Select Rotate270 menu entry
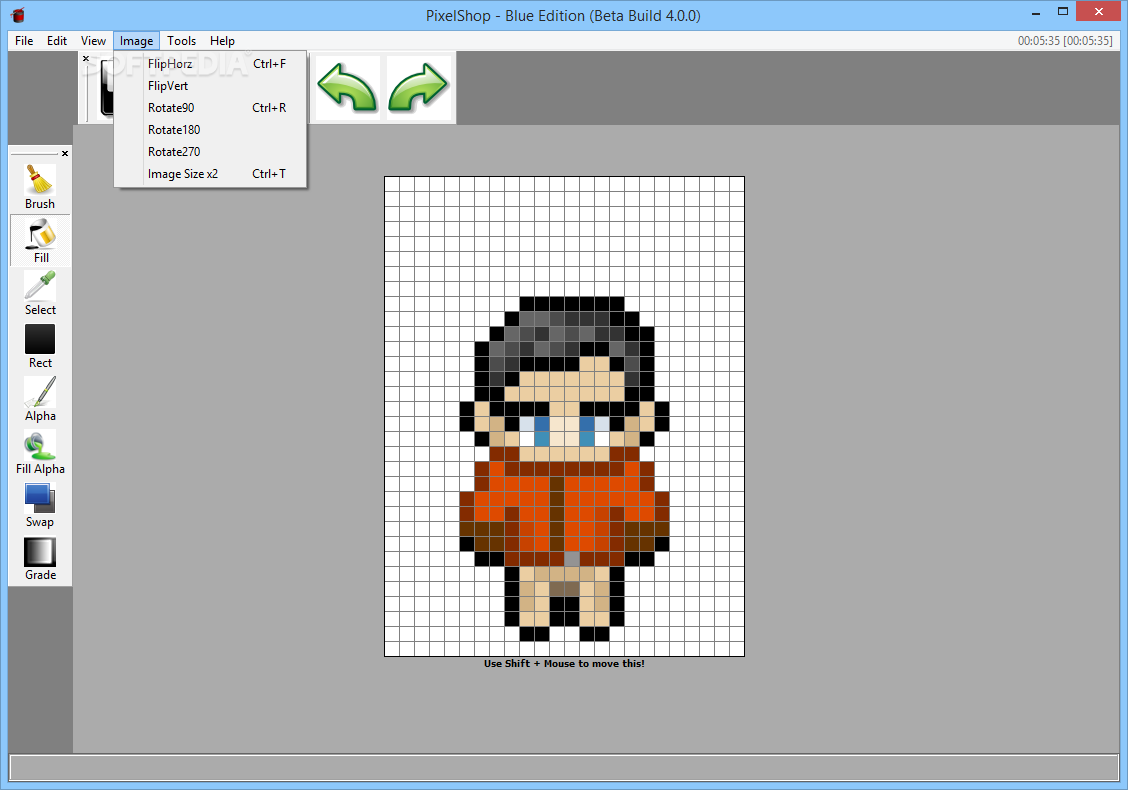The image size is (1128, 790). point(210,152)
